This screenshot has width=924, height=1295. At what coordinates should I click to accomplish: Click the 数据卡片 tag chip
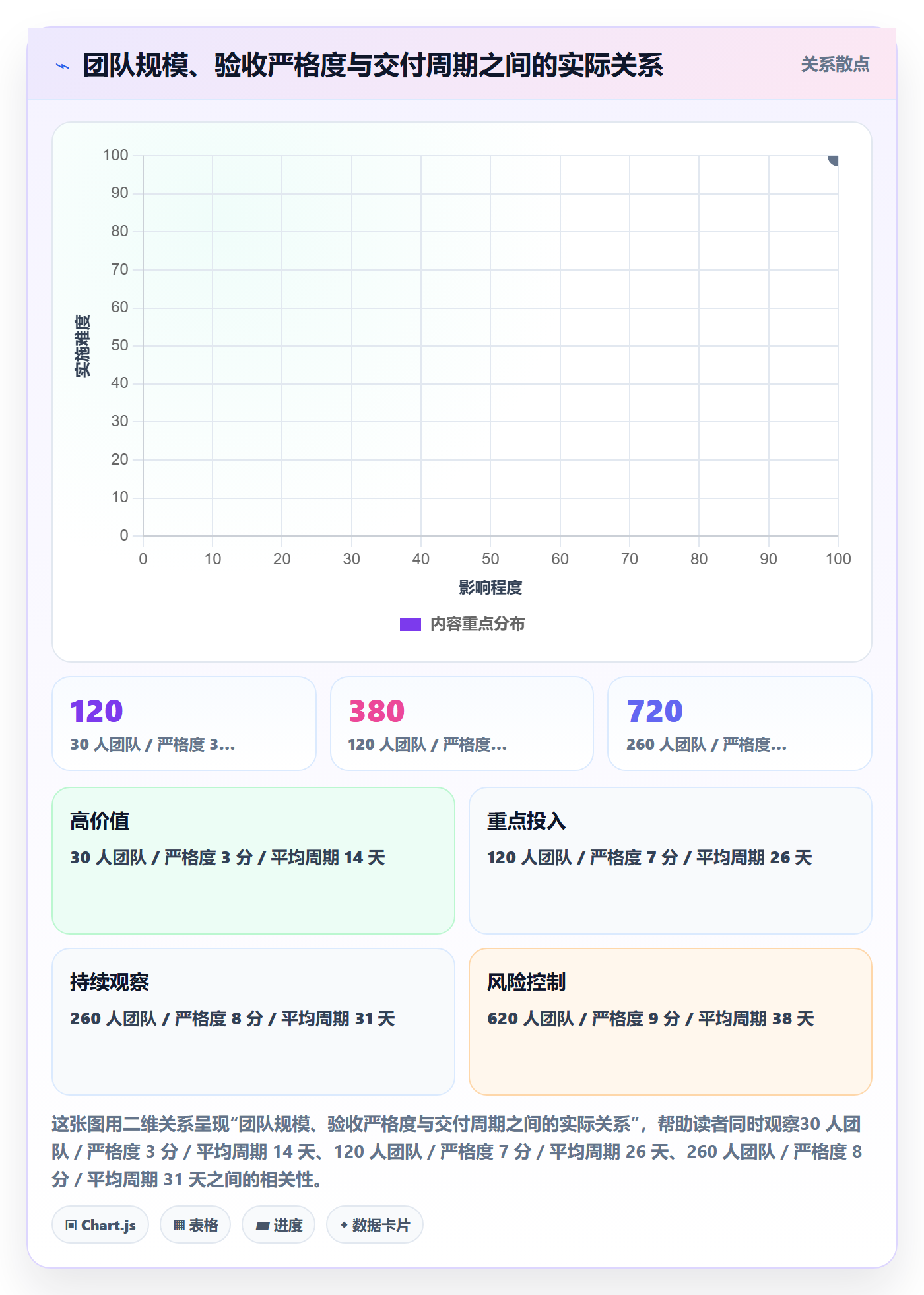tap(375, 1225)
